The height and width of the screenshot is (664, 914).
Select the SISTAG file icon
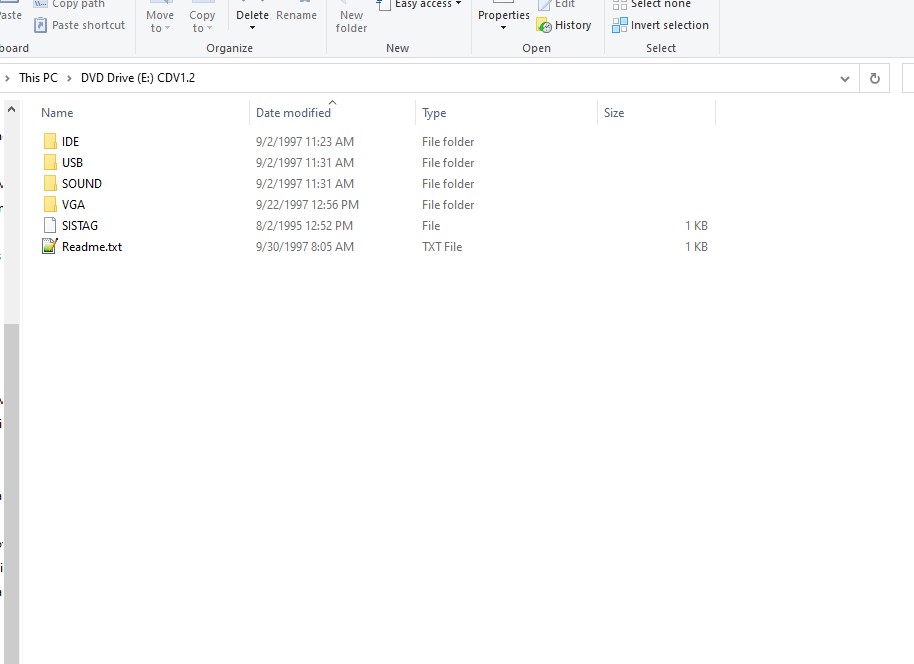coord(50,226)
